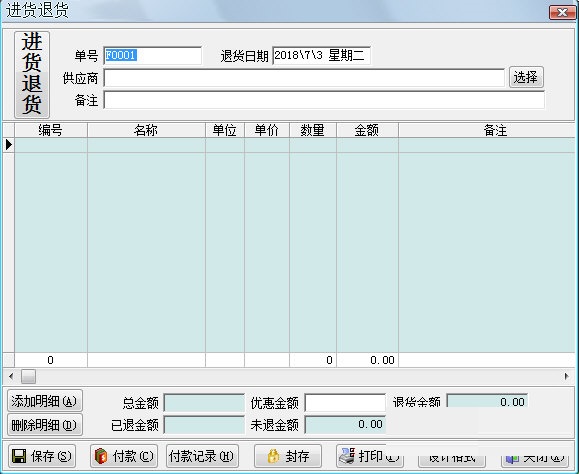The image size is (579, 474).
Task: Click the 退货金额 field showing 0.00
Action: click(487, 401)
